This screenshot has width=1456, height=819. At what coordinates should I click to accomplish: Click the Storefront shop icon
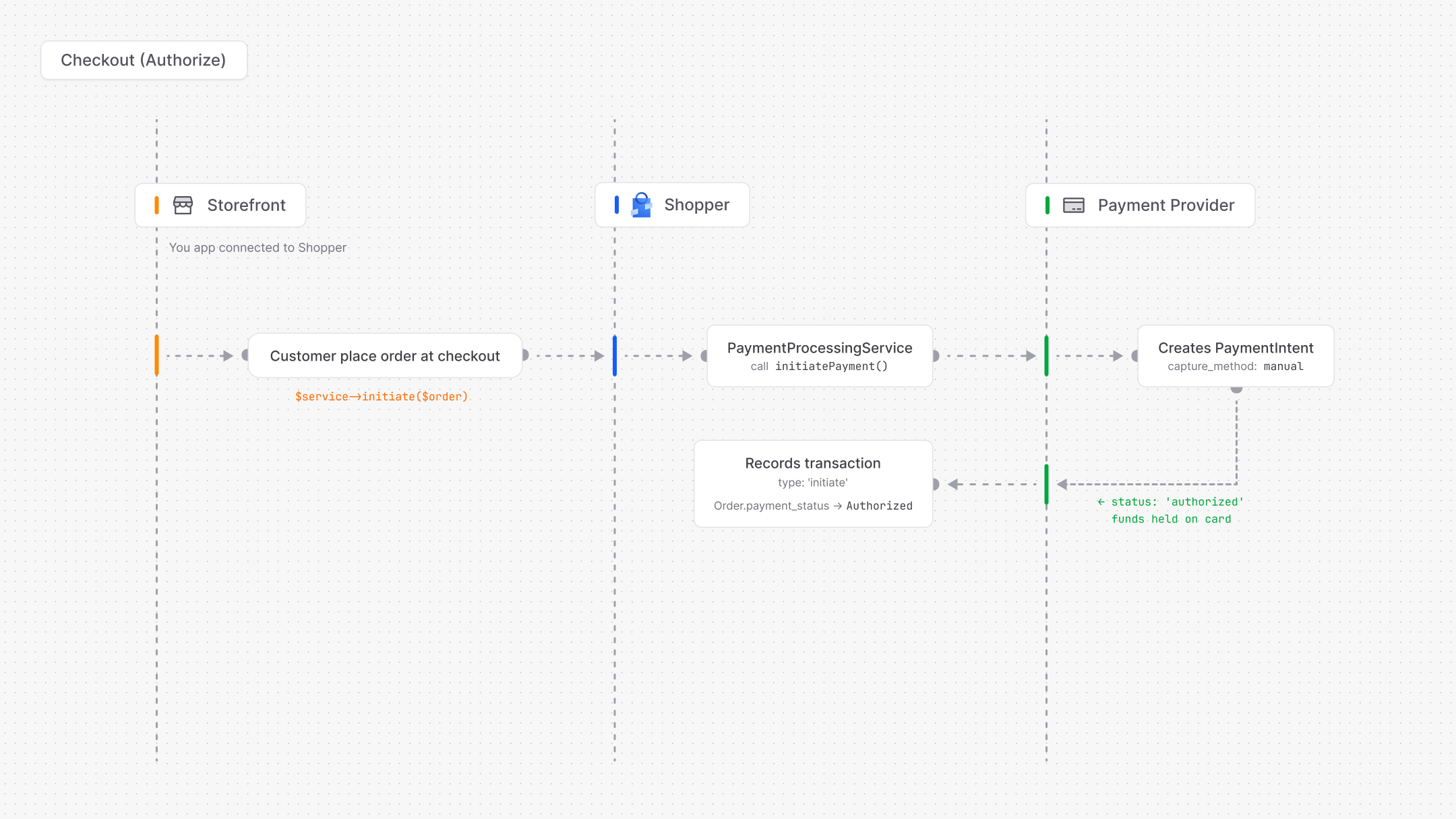183,205
